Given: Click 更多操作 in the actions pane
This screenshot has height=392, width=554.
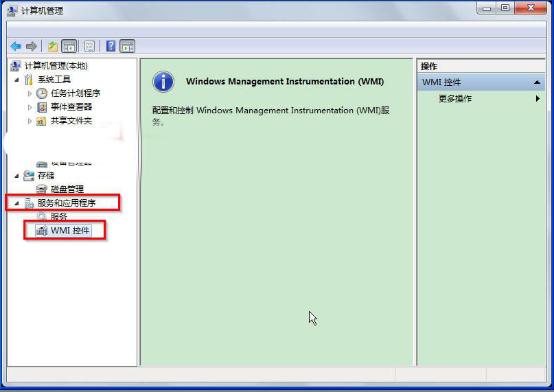Looking at the screenshot, I should tap(455, 99).
